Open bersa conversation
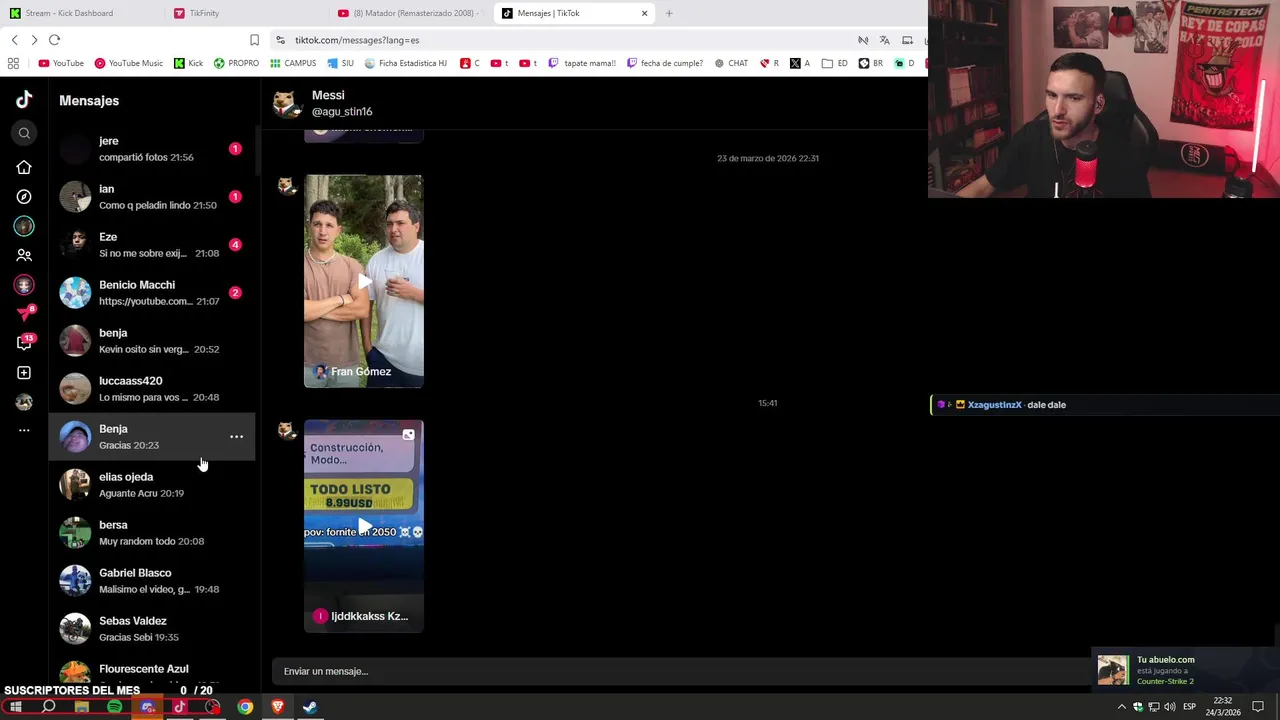This screenshot has height=720, width=1280. 152,533
